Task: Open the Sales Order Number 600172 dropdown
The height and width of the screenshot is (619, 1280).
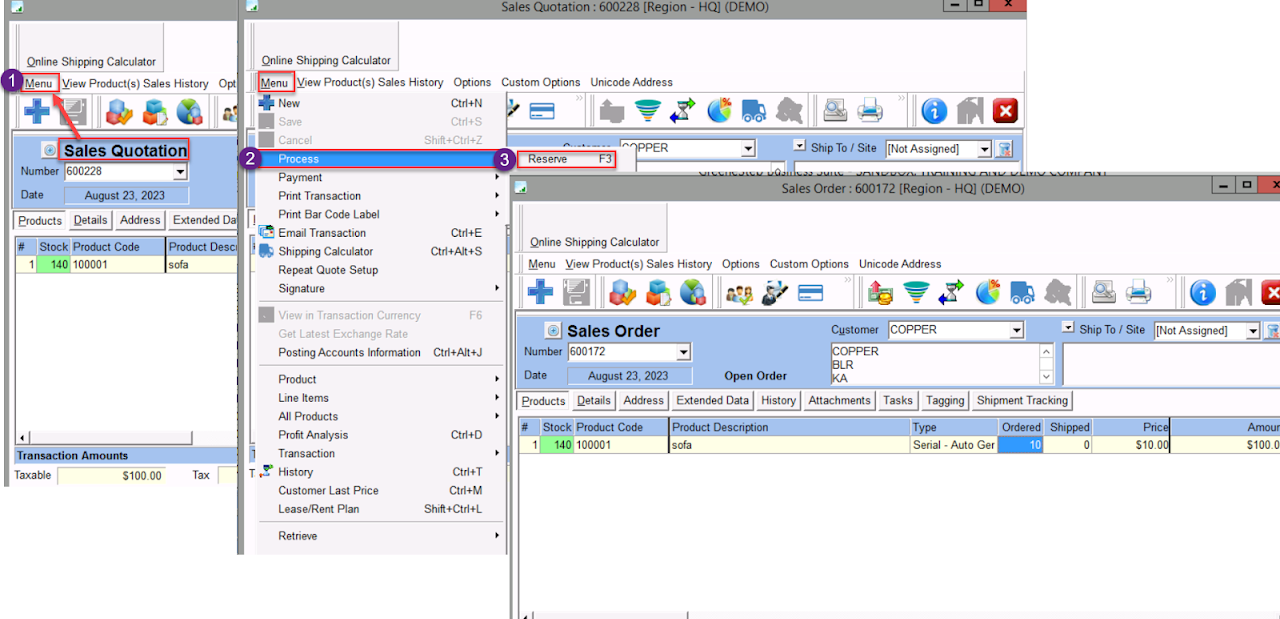Action: coord(684,352)
